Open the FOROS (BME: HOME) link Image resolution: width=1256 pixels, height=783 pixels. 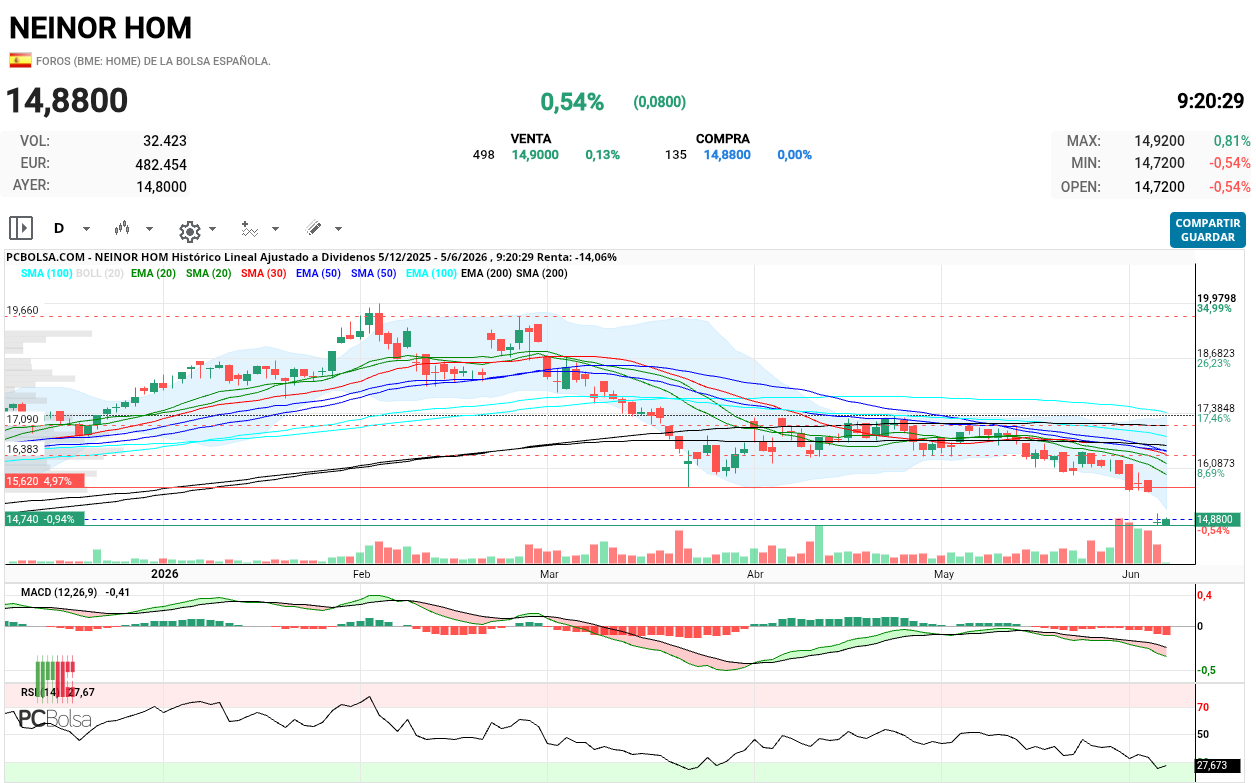pos(153,61)
